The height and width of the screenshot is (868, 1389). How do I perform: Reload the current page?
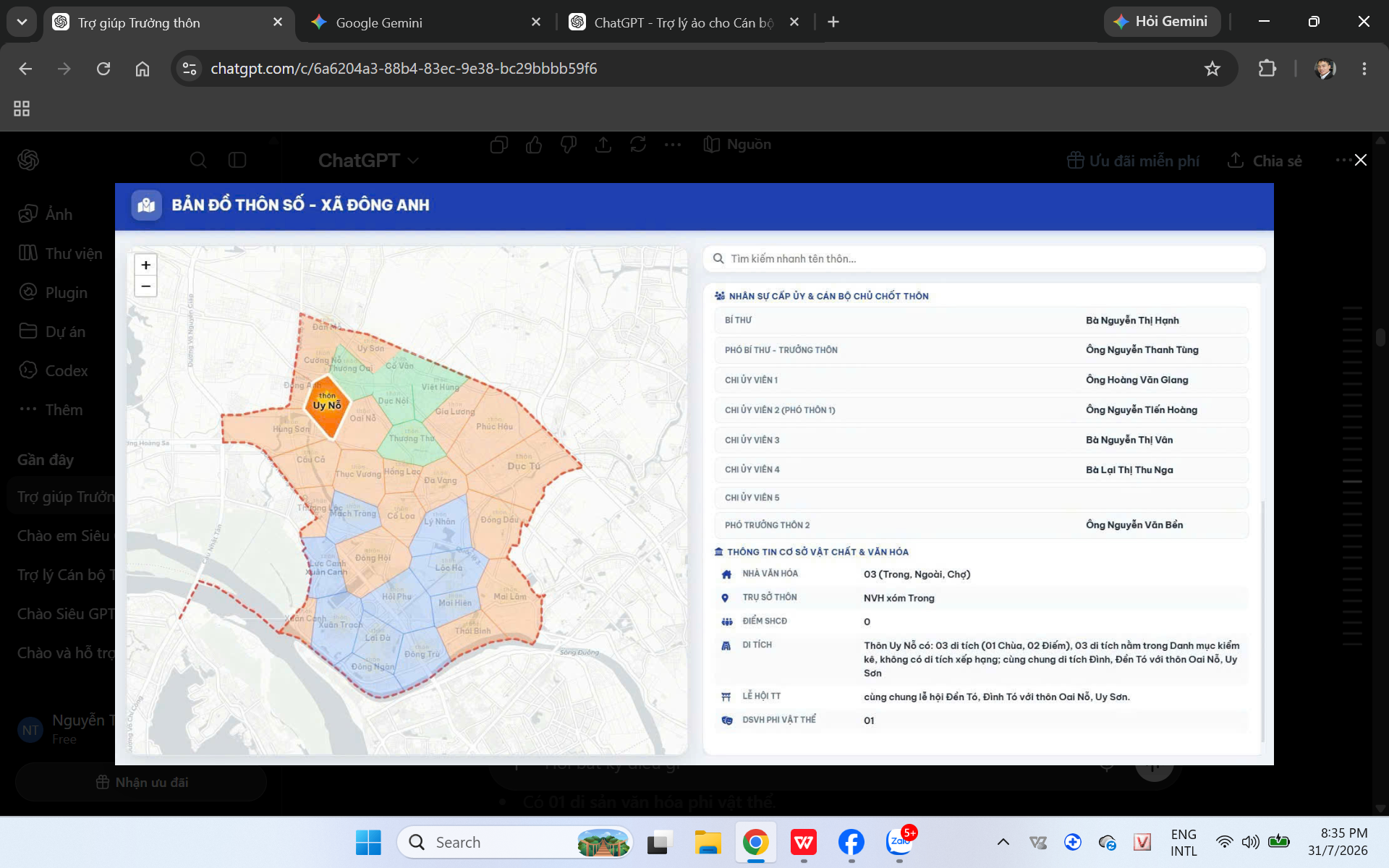103,69
